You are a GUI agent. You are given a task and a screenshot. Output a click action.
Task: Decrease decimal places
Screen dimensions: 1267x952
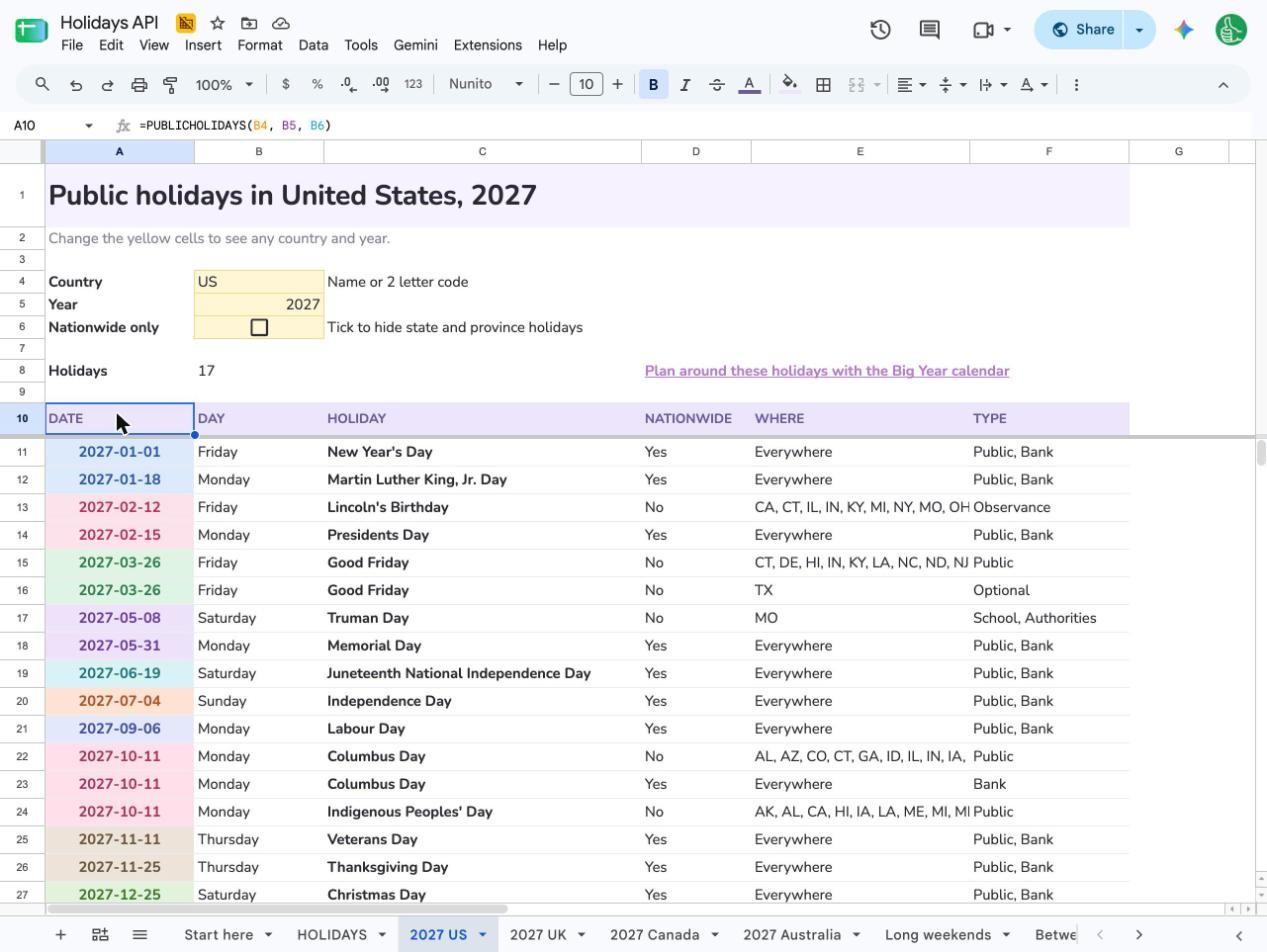348,85
